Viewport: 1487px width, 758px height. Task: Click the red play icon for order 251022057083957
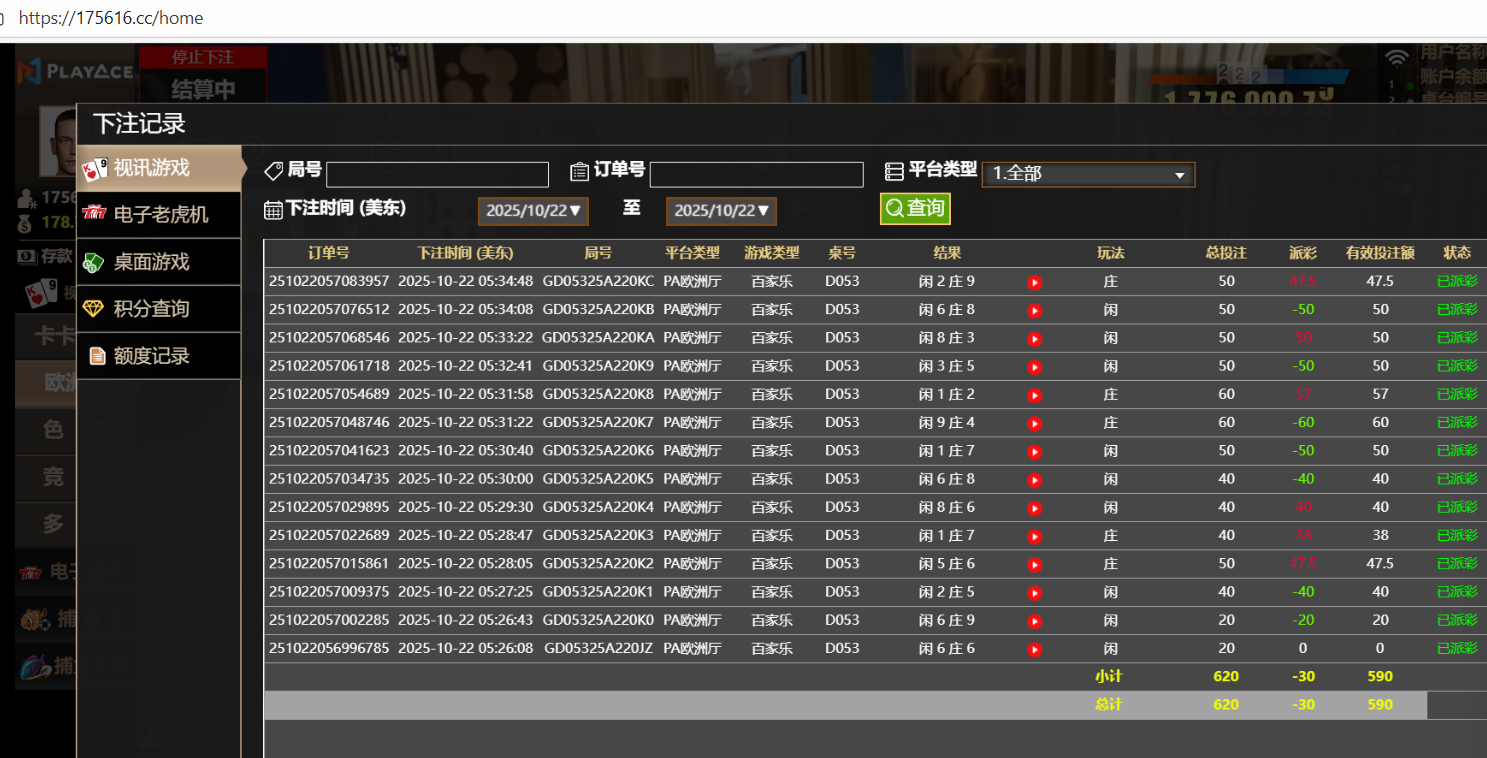pyautogui.click(x=1034, y=282)
